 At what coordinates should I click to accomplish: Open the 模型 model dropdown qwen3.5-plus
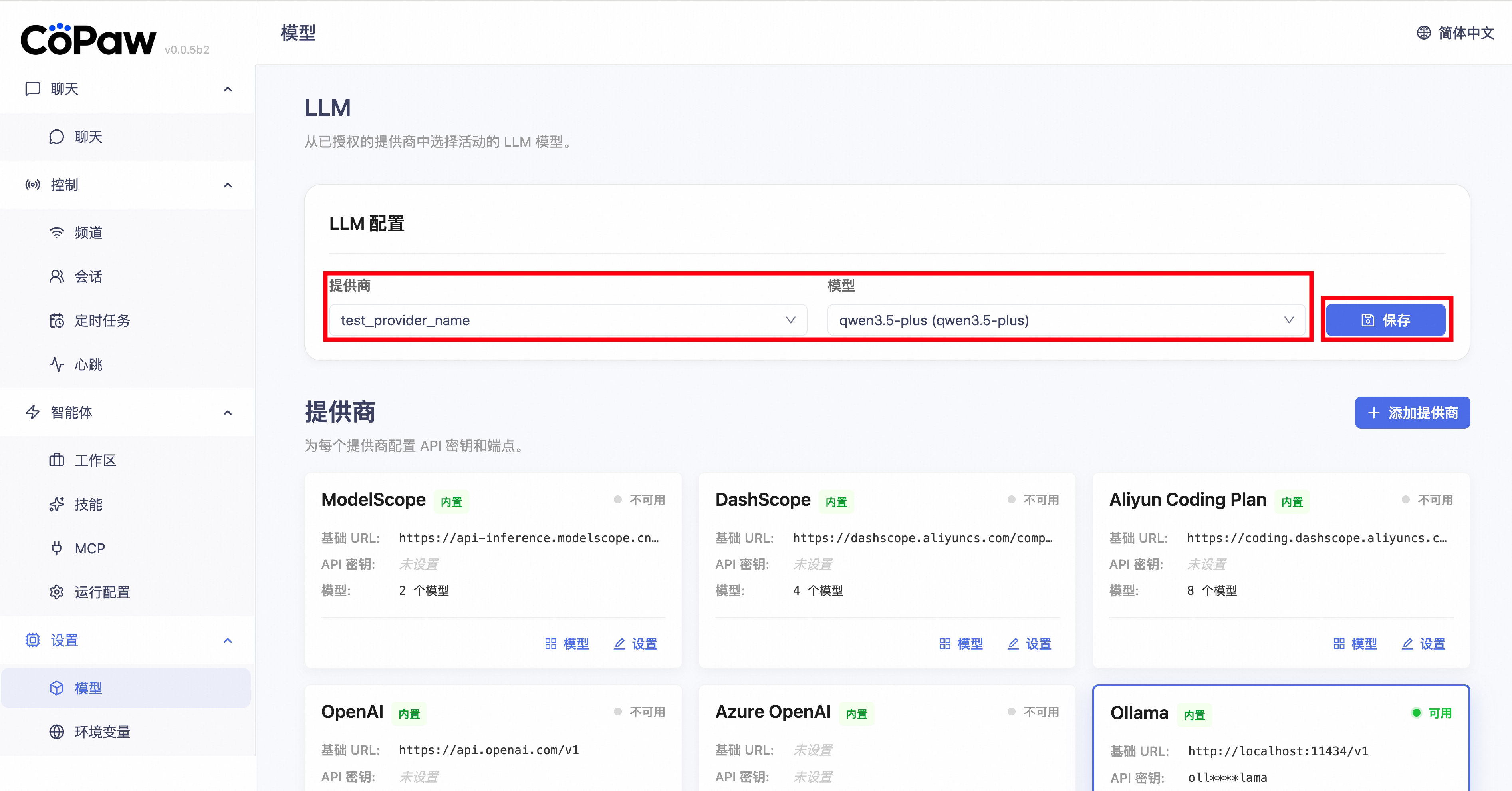pyautogui.click(x=1066, y=320)
